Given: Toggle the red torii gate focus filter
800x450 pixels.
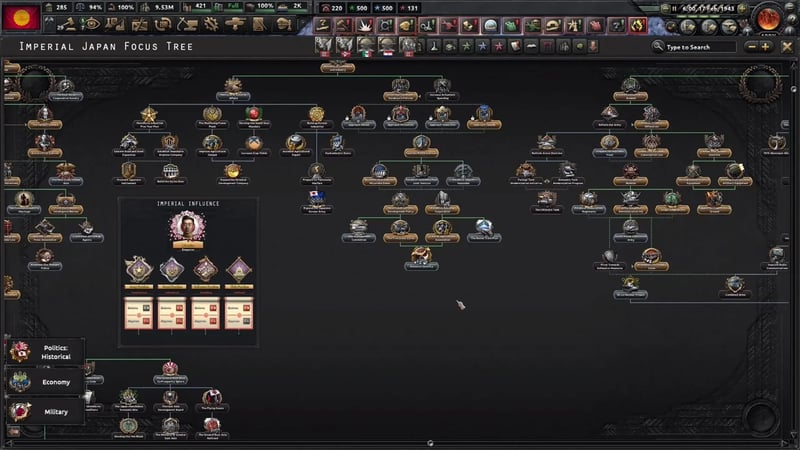Looking at the screenshot, I should [x=547, y=46].
